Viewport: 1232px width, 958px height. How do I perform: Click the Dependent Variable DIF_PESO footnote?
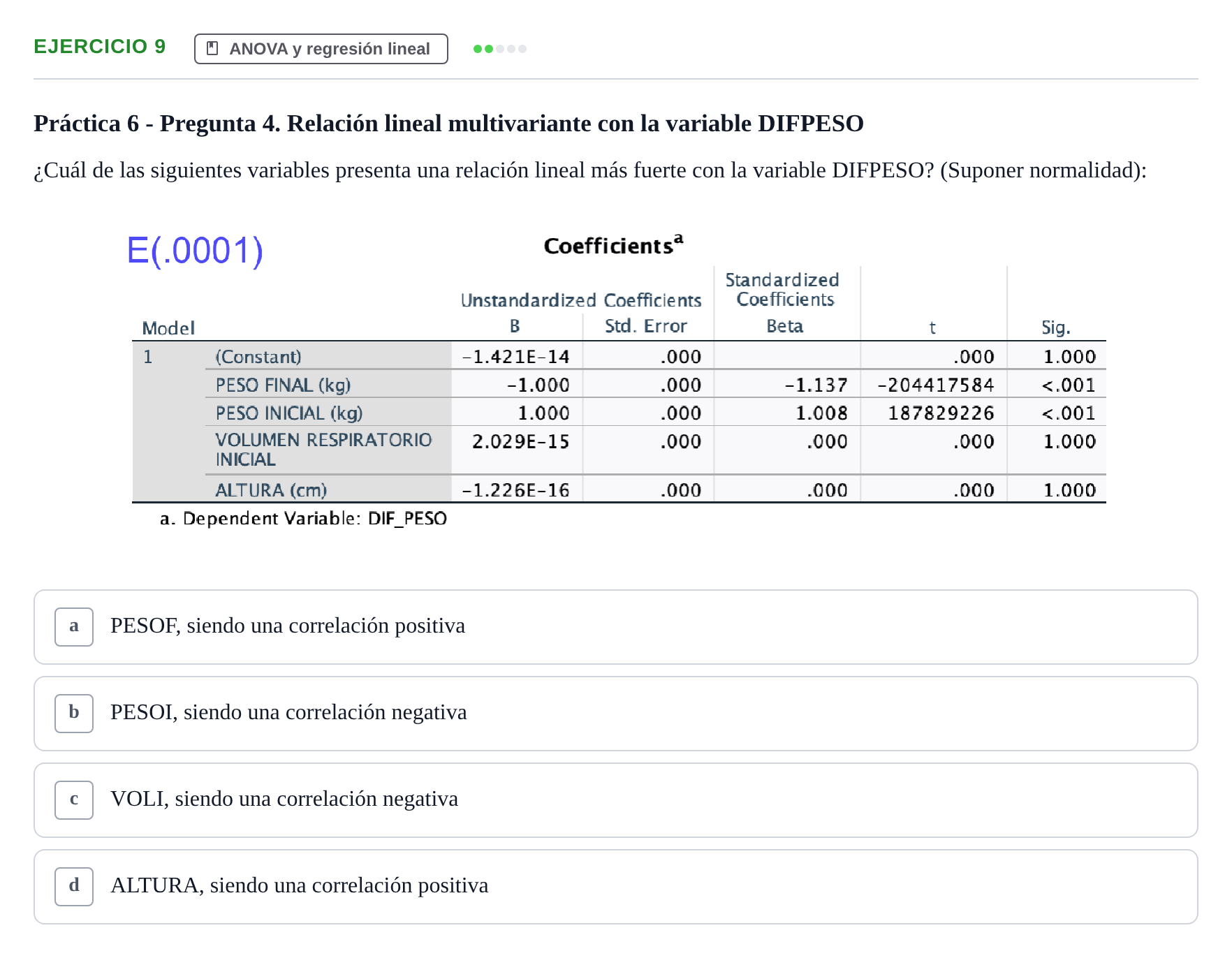(303, 518)
